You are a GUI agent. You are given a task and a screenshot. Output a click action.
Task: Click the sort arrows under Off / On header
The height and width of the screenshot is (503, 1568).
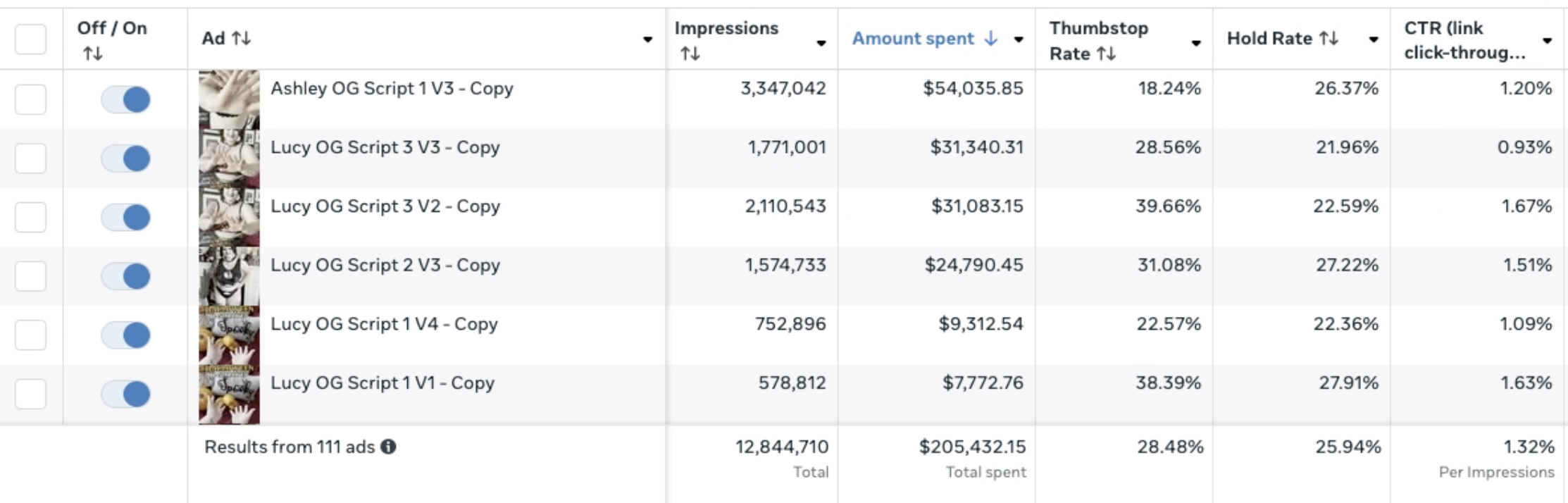pyautogui.click(x=92, y=54)
